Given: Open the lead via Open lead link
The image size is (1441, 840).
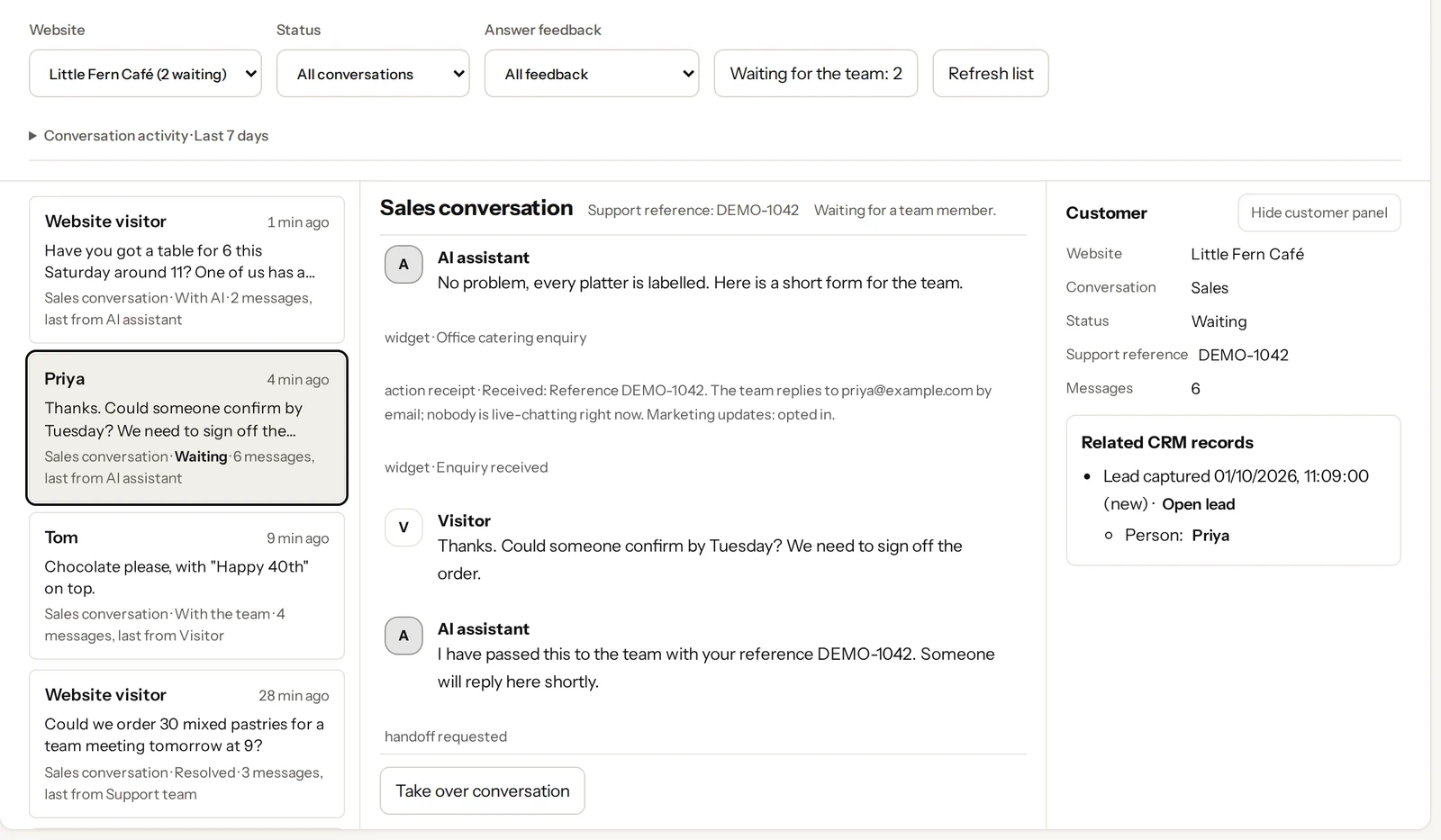Looking at the screenshot, I should tap(1198, 504).
